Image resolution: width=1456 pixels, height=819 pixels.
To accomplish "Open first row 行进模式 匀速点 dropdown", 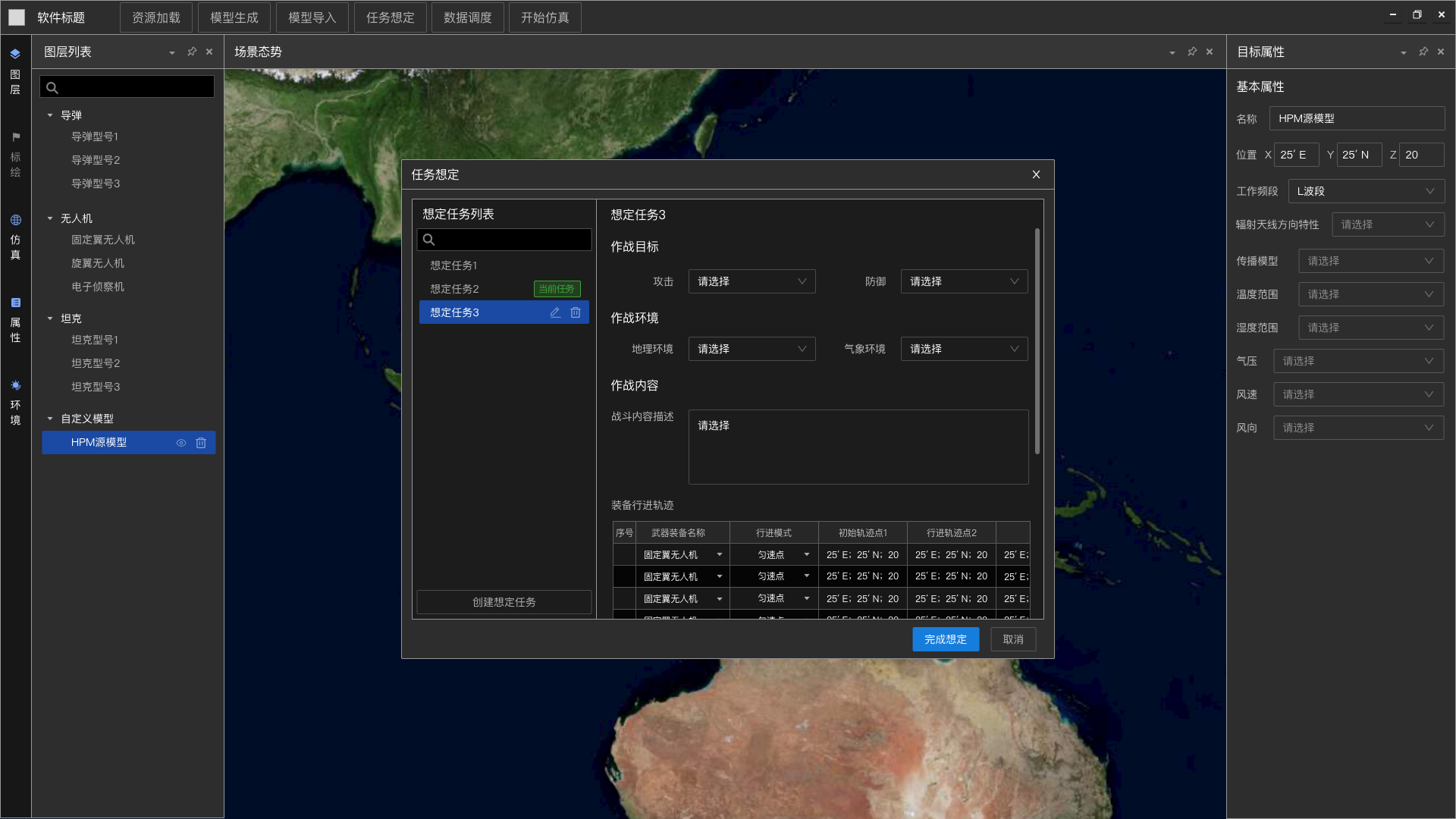I will 774,554.
